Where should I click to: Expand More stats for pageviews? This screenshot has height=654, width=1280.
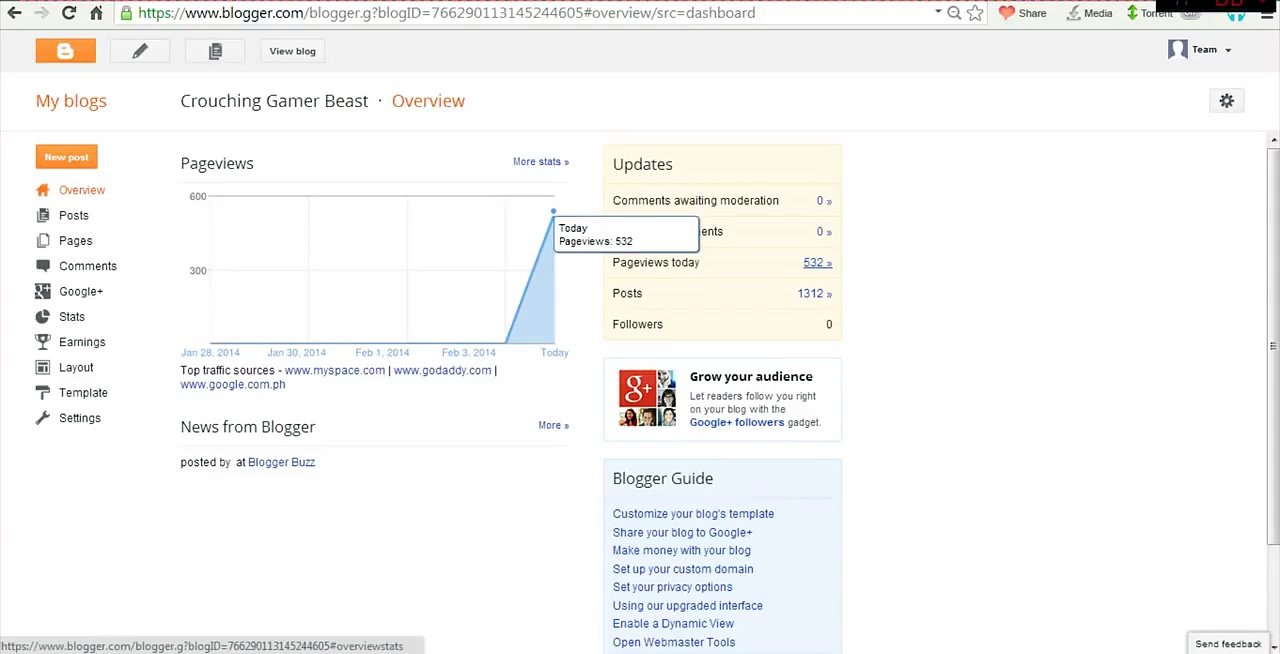coord(540,162)
